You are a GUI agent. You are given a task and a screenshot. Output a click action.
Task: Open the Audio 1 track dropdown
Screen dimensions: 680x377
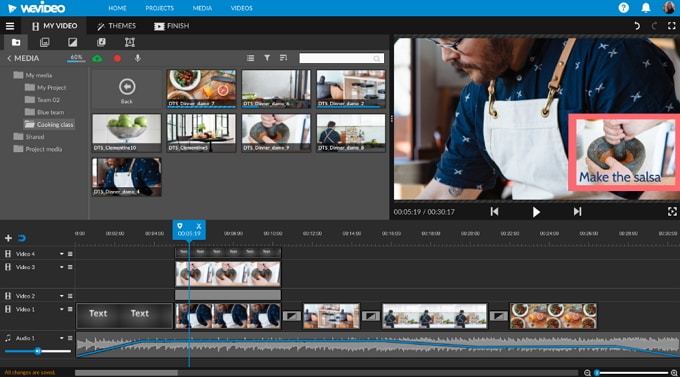(x=62, y=338)
